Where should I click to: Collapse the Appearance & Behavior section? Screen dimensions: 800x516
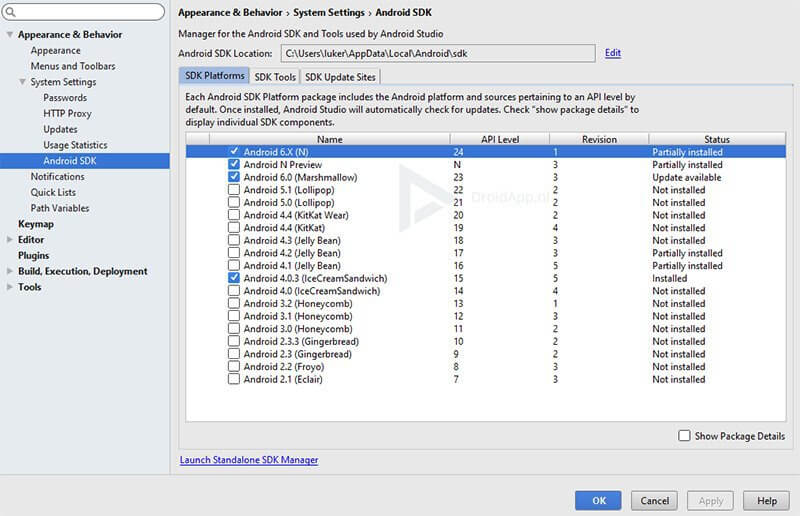9,35
